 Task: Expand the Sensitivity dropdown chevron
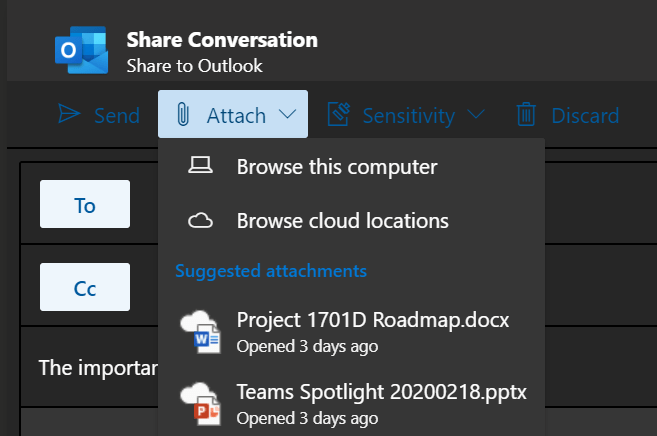pyautogui.click(x=476, y=115)
